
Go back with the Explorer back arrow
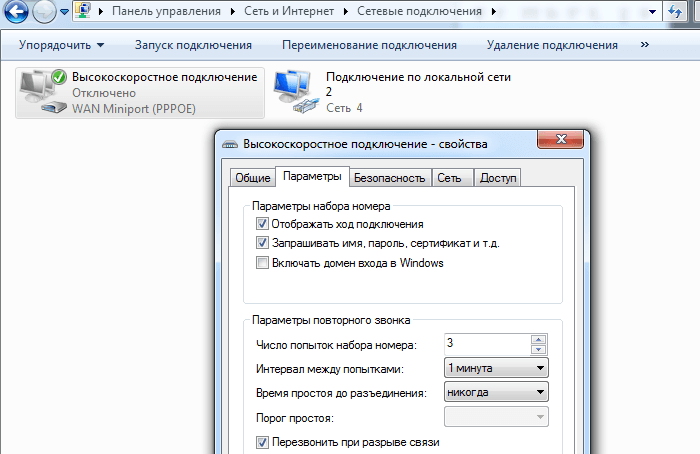[x=16, y=11]
